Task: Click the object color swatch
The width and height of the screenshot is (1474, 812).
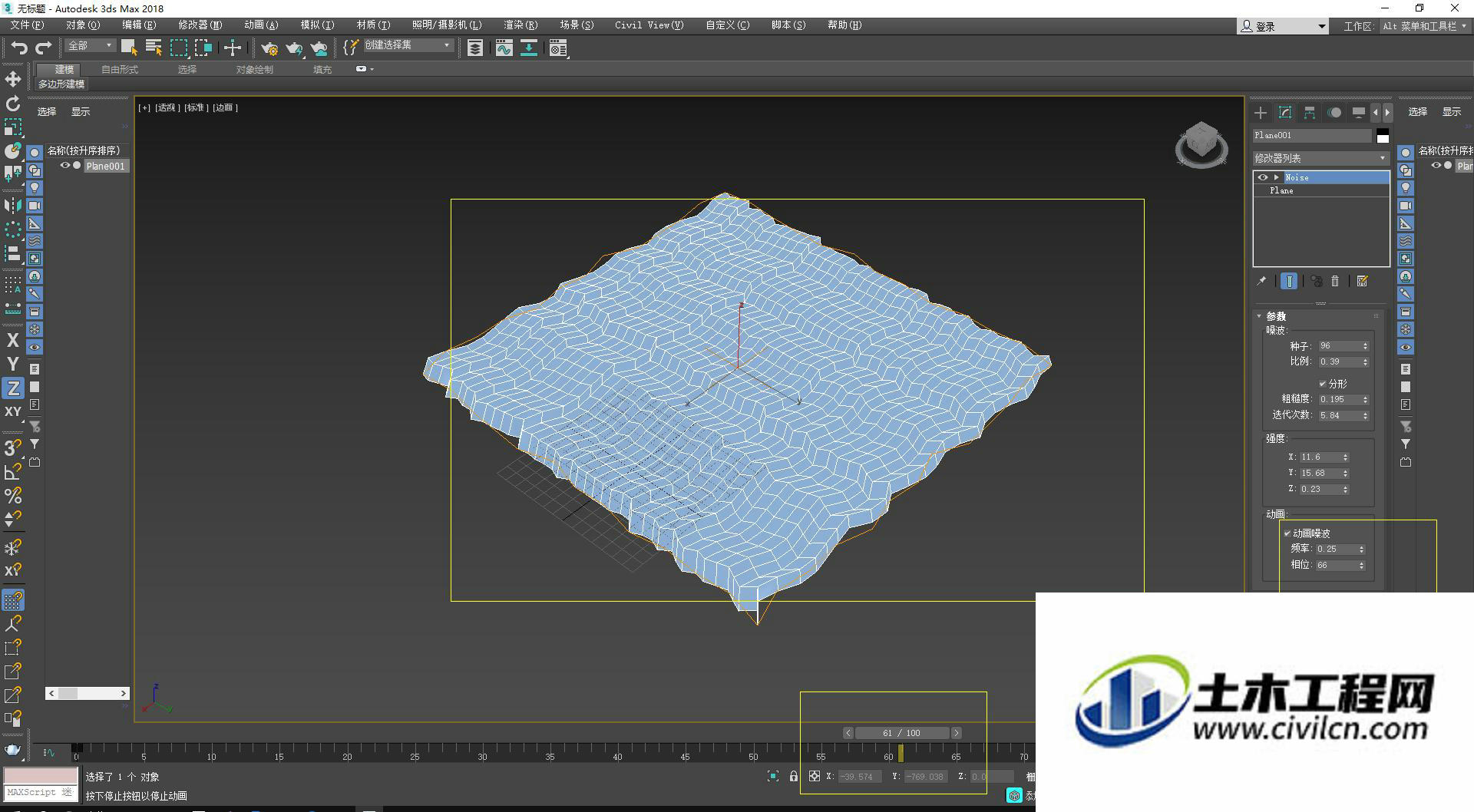Action: coord(1383,137)
